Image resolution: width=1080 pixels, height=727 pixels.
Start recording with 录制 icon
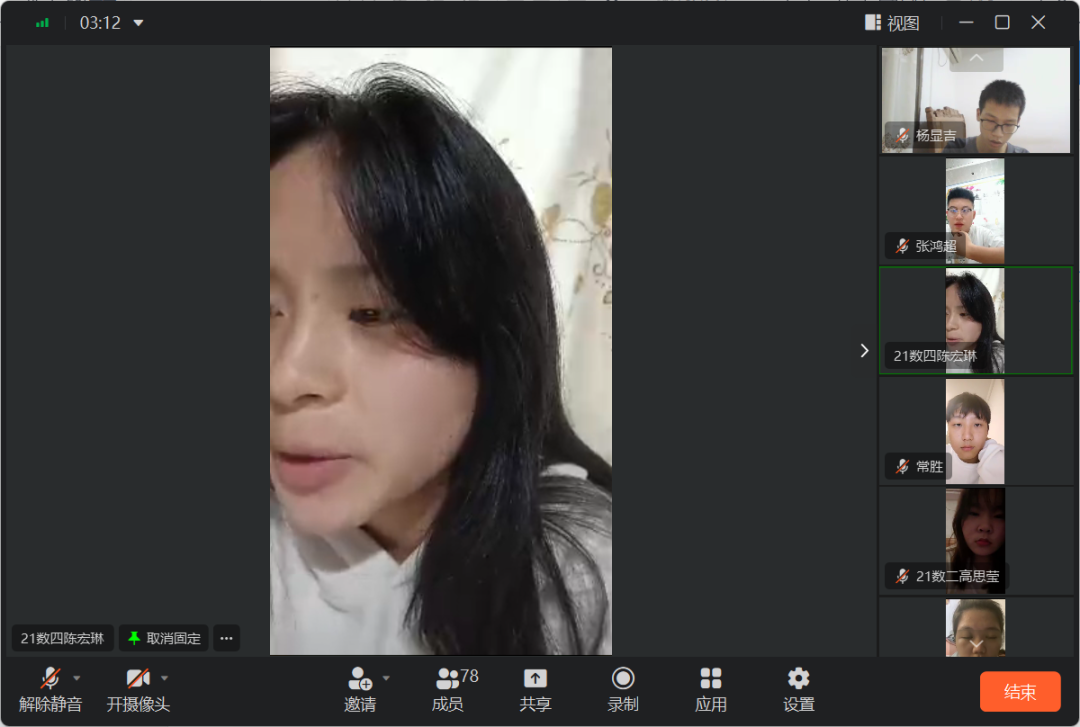coord(623,680)
